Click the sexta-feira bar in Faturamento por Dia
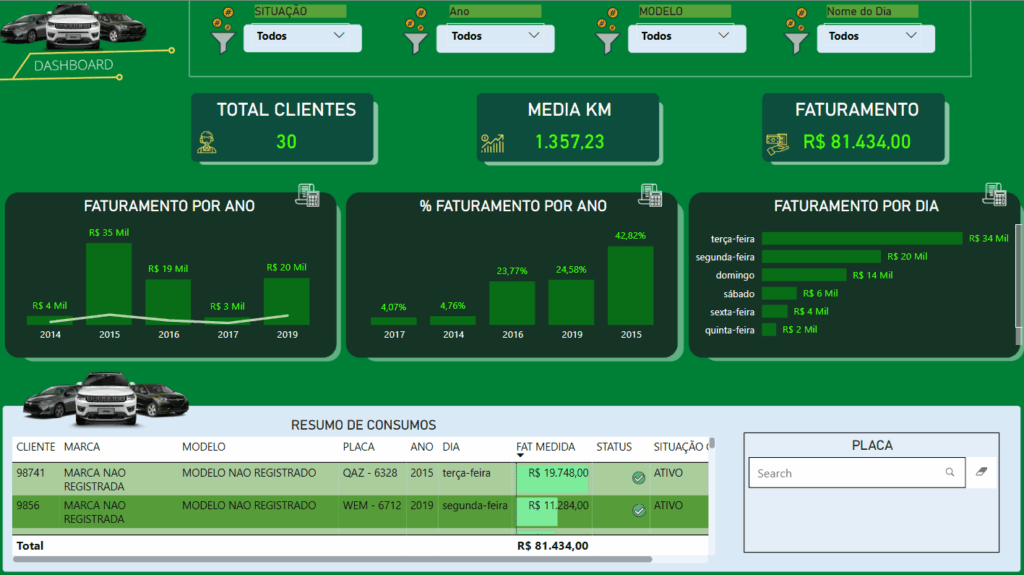This screenshot has height=575, width=1024. pyautogui.click(x=775, y=312)
